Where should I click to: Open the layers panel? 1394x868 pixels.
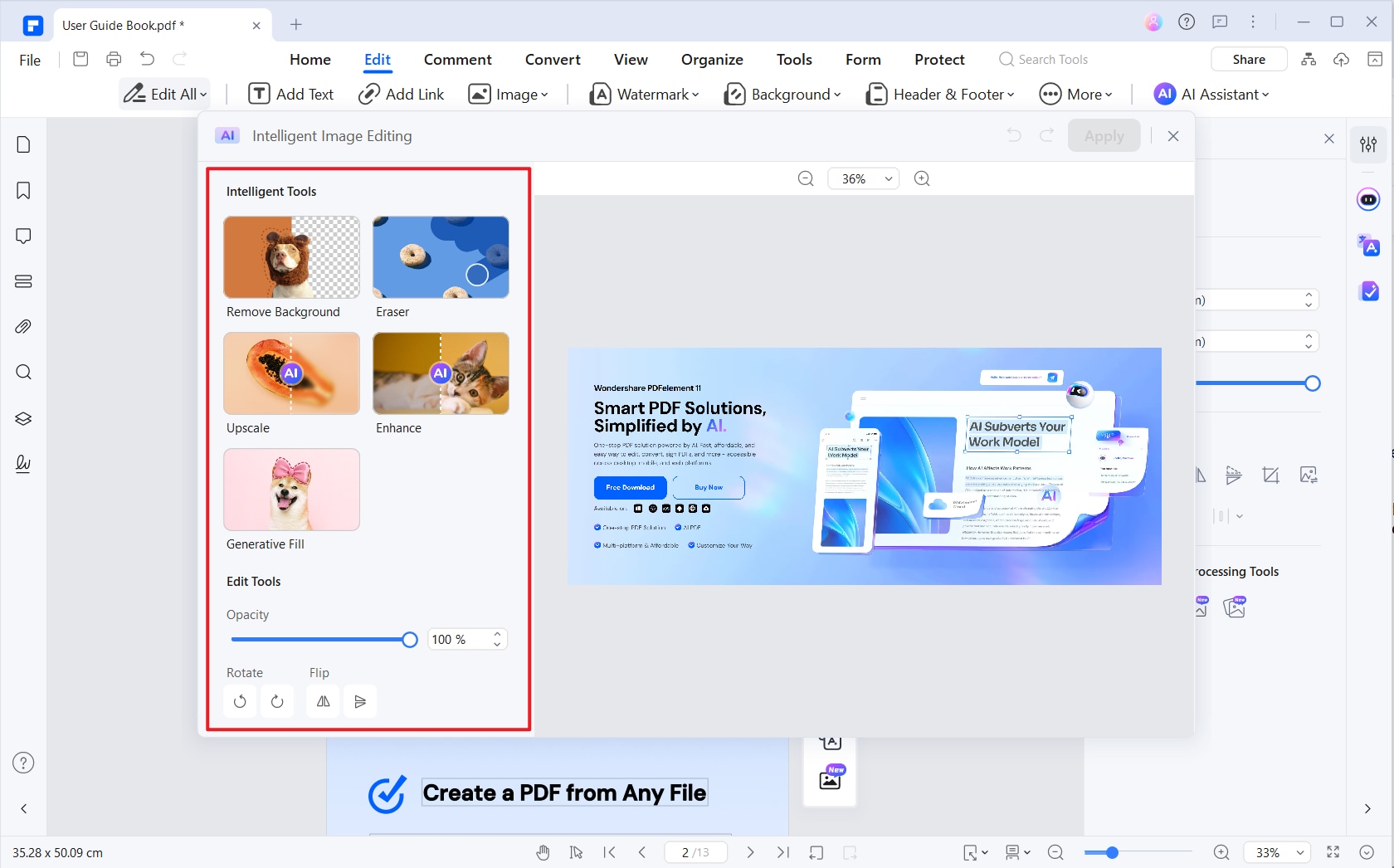pos(23,418)
